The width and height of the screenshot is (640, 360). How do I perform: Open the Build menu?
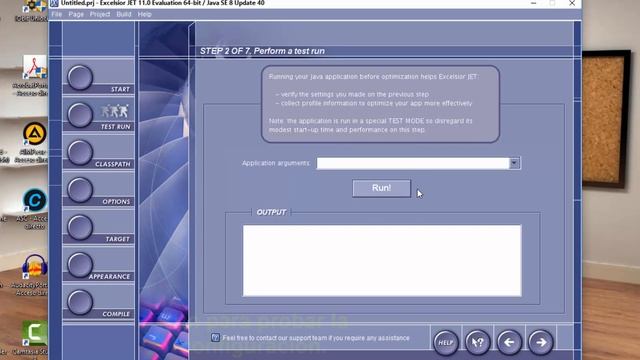coord(124,14)
